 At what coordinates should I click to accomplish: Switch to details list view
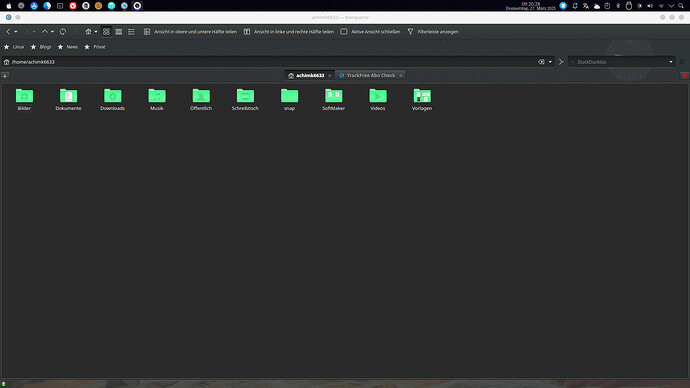(131, 32)
